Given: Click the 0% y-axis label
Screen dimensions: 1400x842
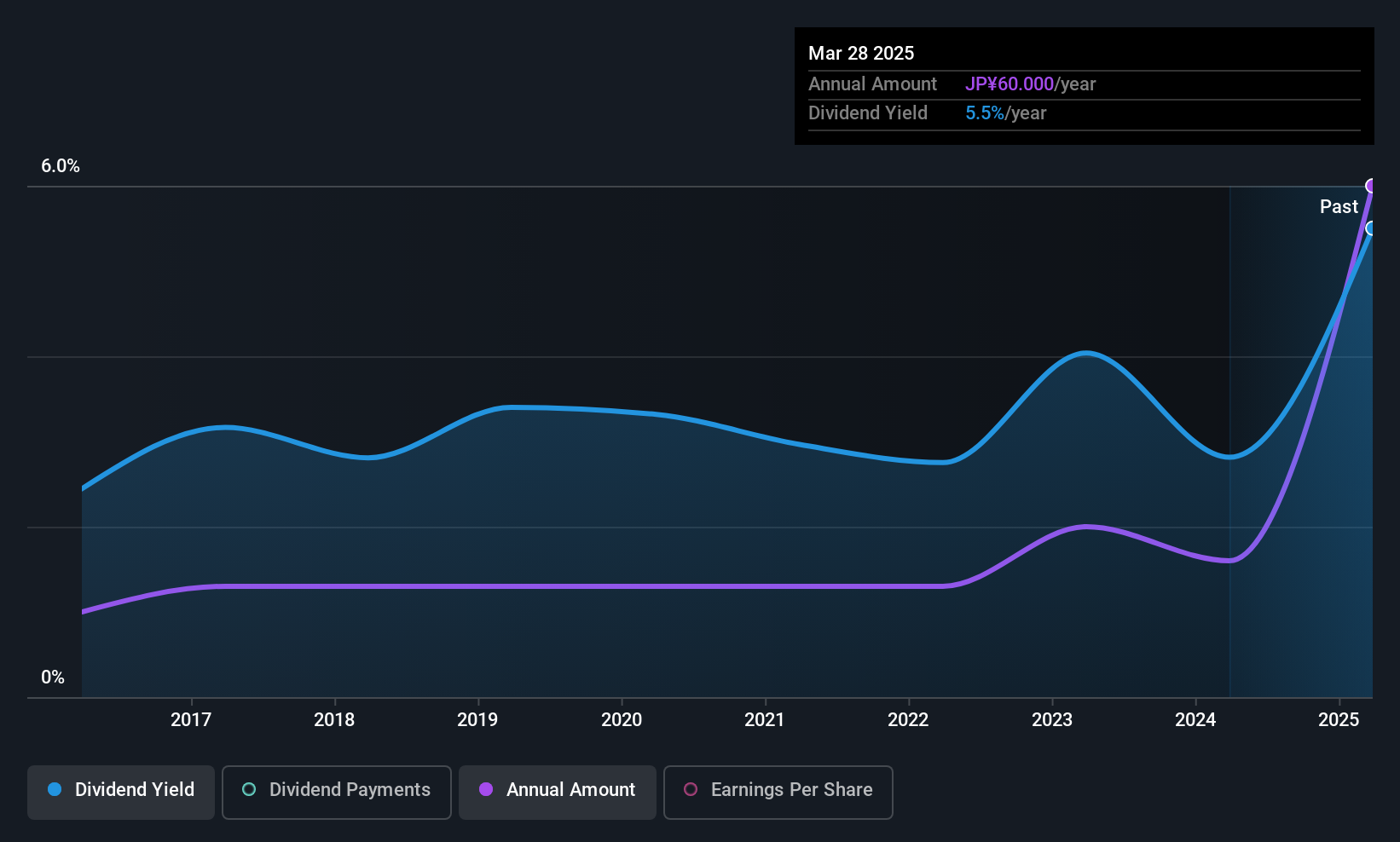Looking at the screenshot, I should pyautogui.click(x=53, y=678).
